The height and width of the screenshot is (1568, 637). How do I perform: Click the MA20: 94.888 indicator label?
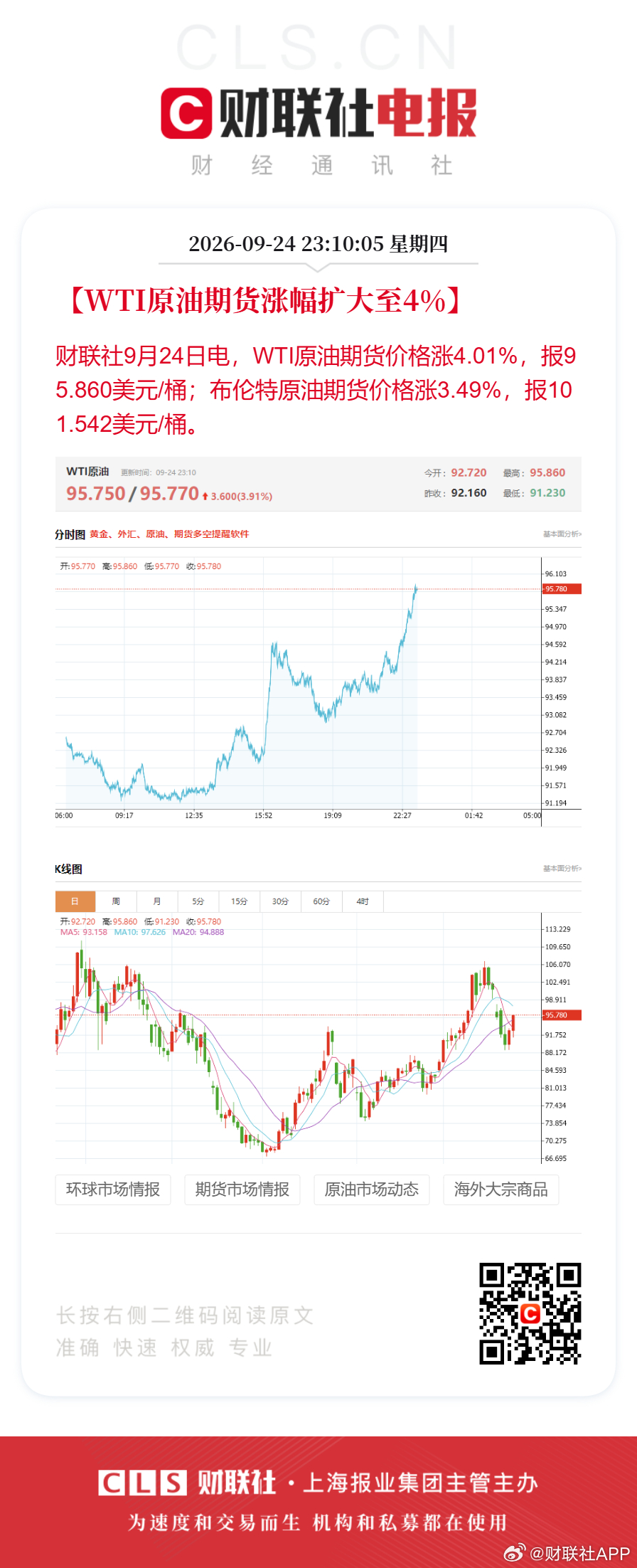tap(198, 932)
